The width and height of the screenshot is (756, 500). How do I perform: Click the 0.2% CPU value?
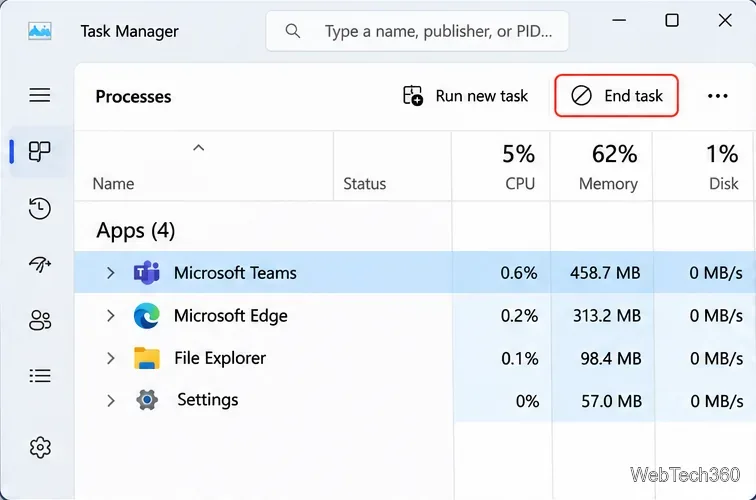pyautogui.click(x=519, y=316)
